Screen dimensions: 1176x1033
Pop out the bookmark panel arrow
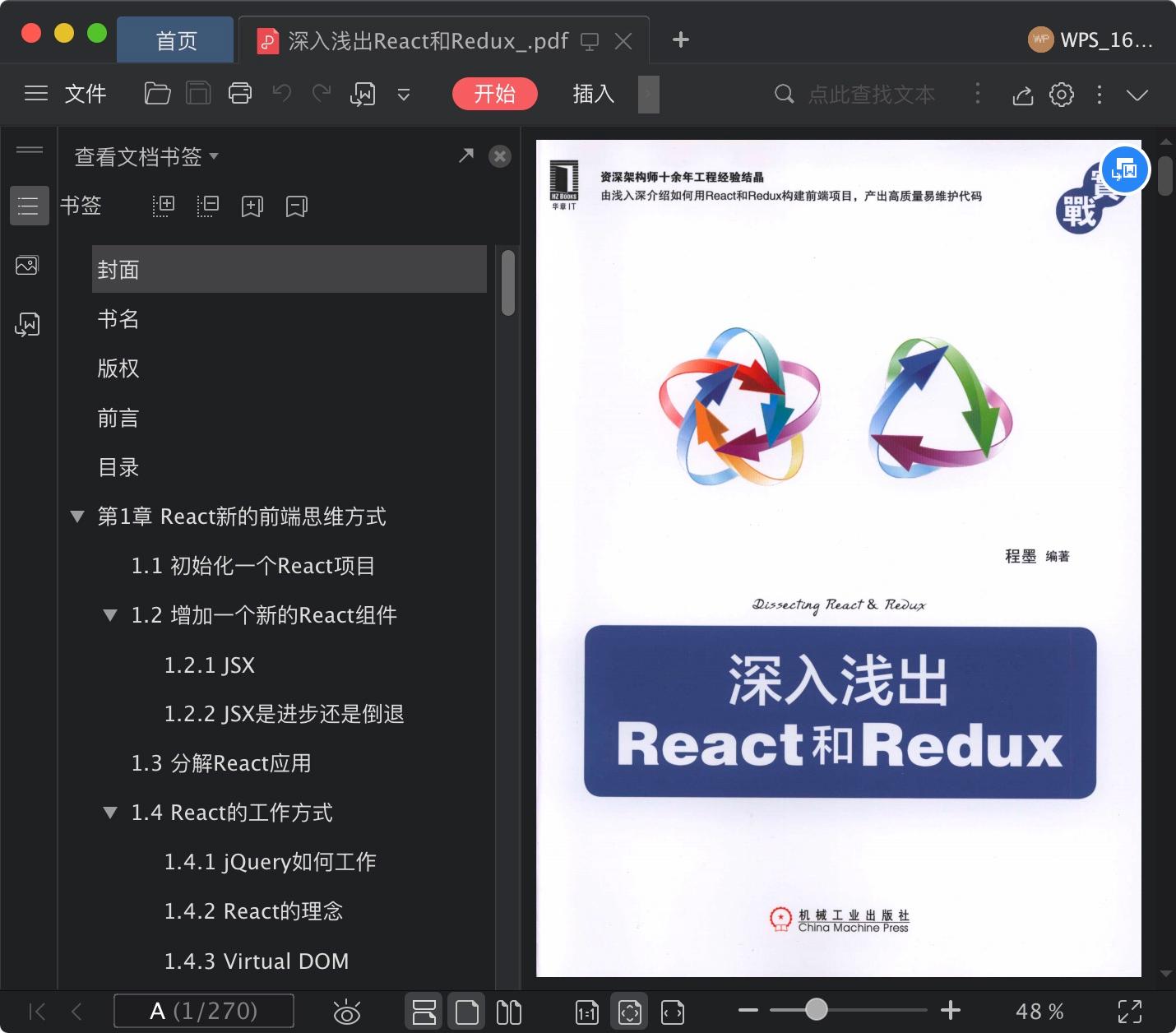click(x=466, y=155)
